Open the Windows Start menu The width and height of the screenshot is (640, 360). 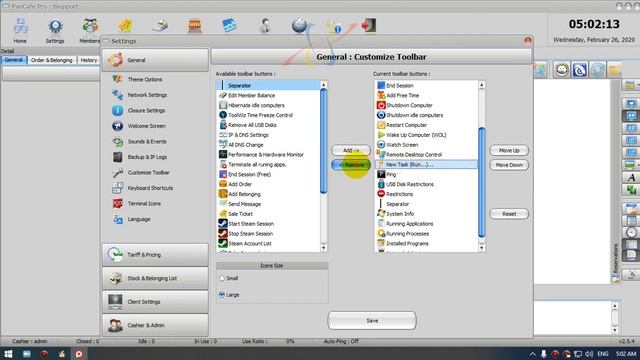[8, 354]
